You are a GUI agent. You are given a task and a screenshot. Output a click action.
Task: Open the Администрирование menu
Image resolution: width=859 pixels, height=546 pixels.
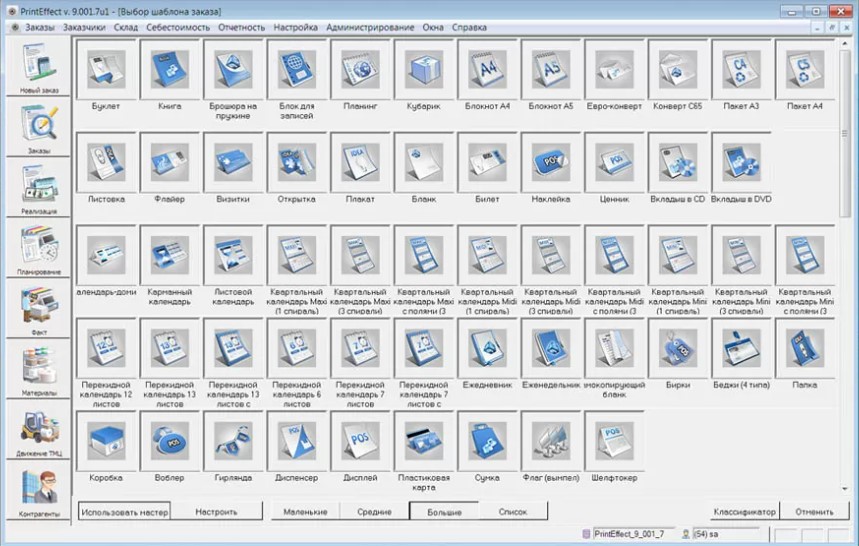tap(370, 27)
